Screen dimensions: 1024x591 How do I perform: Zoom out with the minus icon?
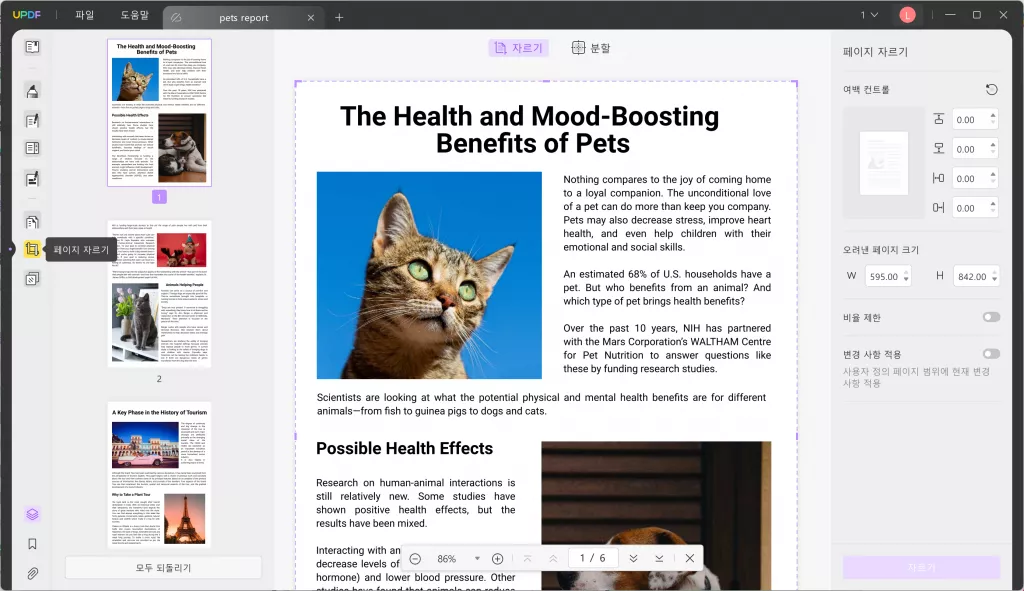point(415,558)
